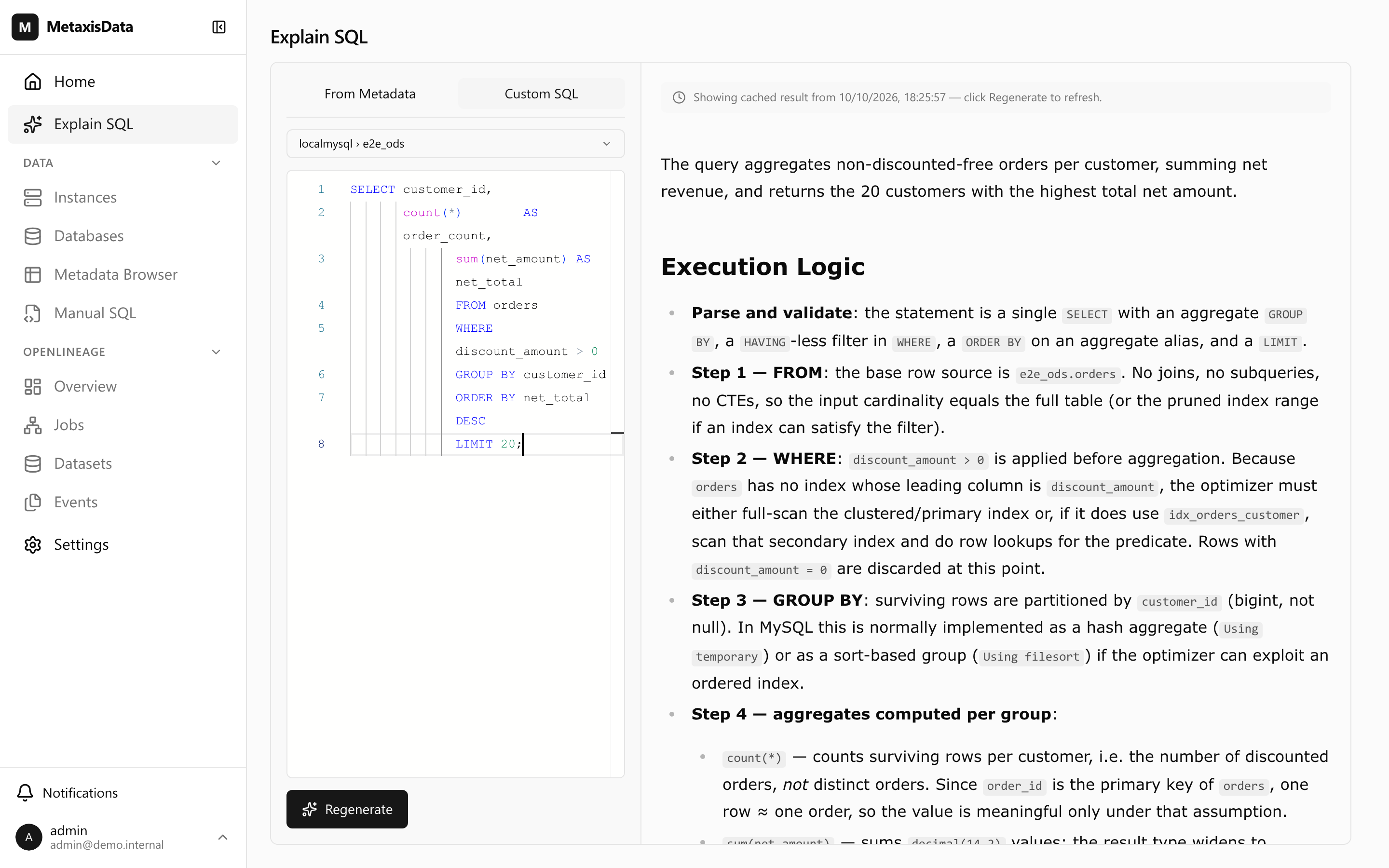Image resolution: width=1389 pixels, height=868 pixels.
Task: Click the Explain SQL sparkle icon
Action: click(x=33, y=124)
